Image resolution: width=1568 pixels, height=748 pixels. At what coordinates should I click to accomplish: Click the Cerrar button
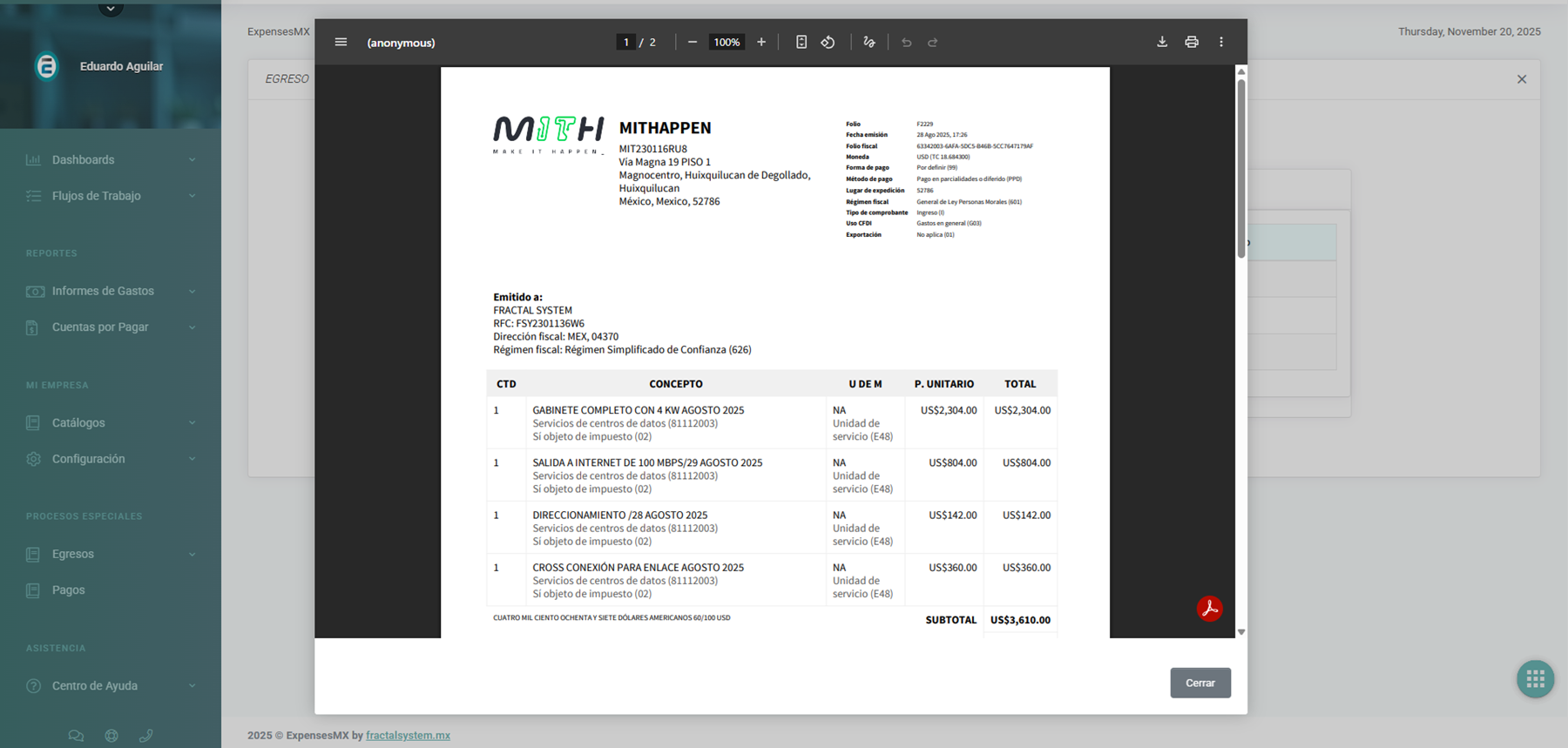(1200, 683)
